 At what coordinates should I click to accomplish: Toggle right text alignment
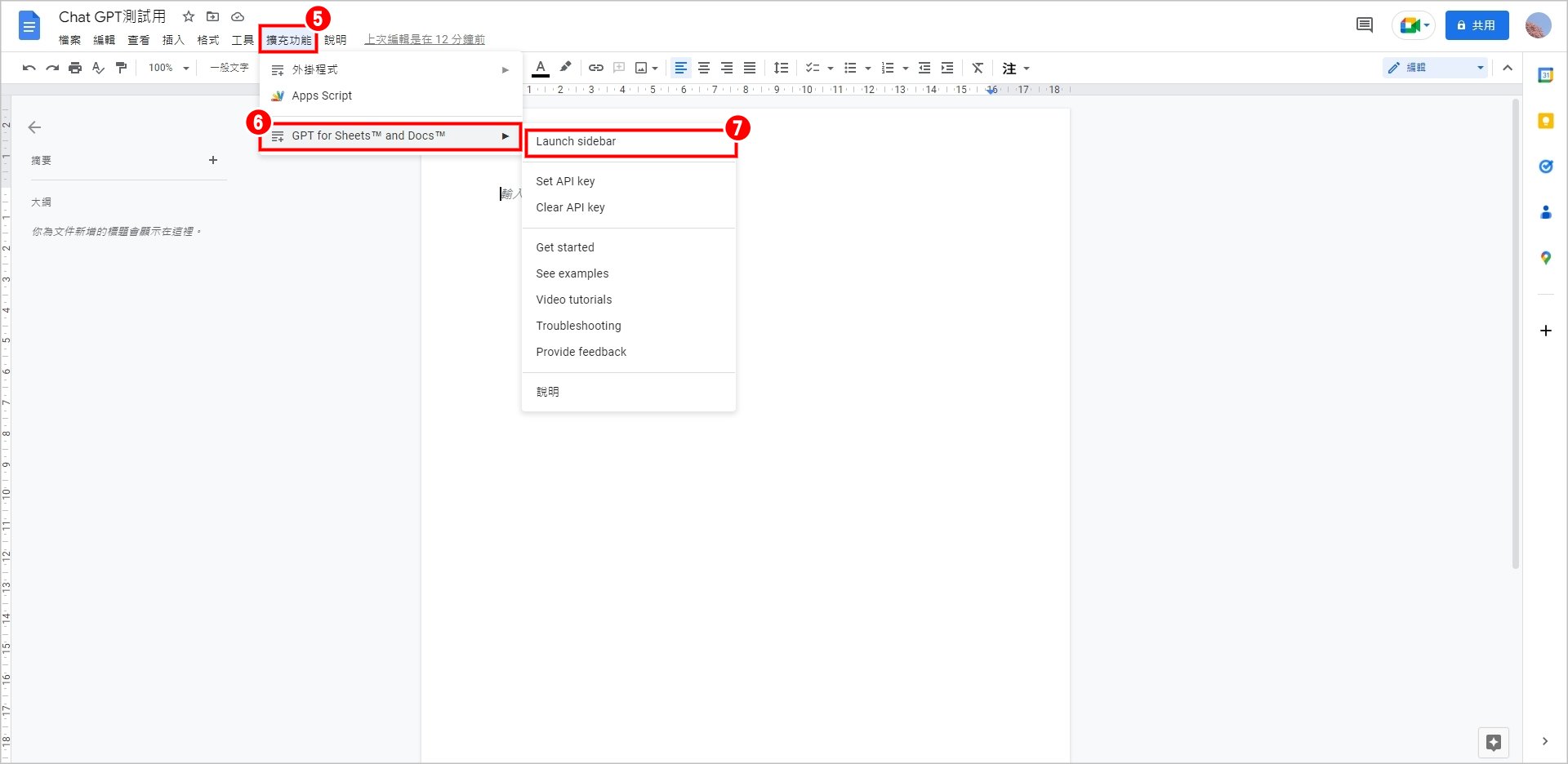click(x=727, y=68)
